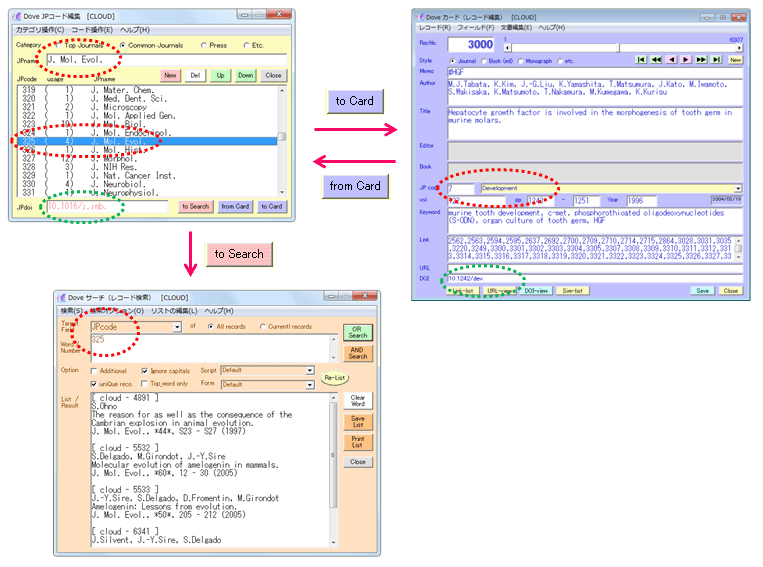
Task: Jump to last record navigation icon
Action: click(x=716, y=60)
